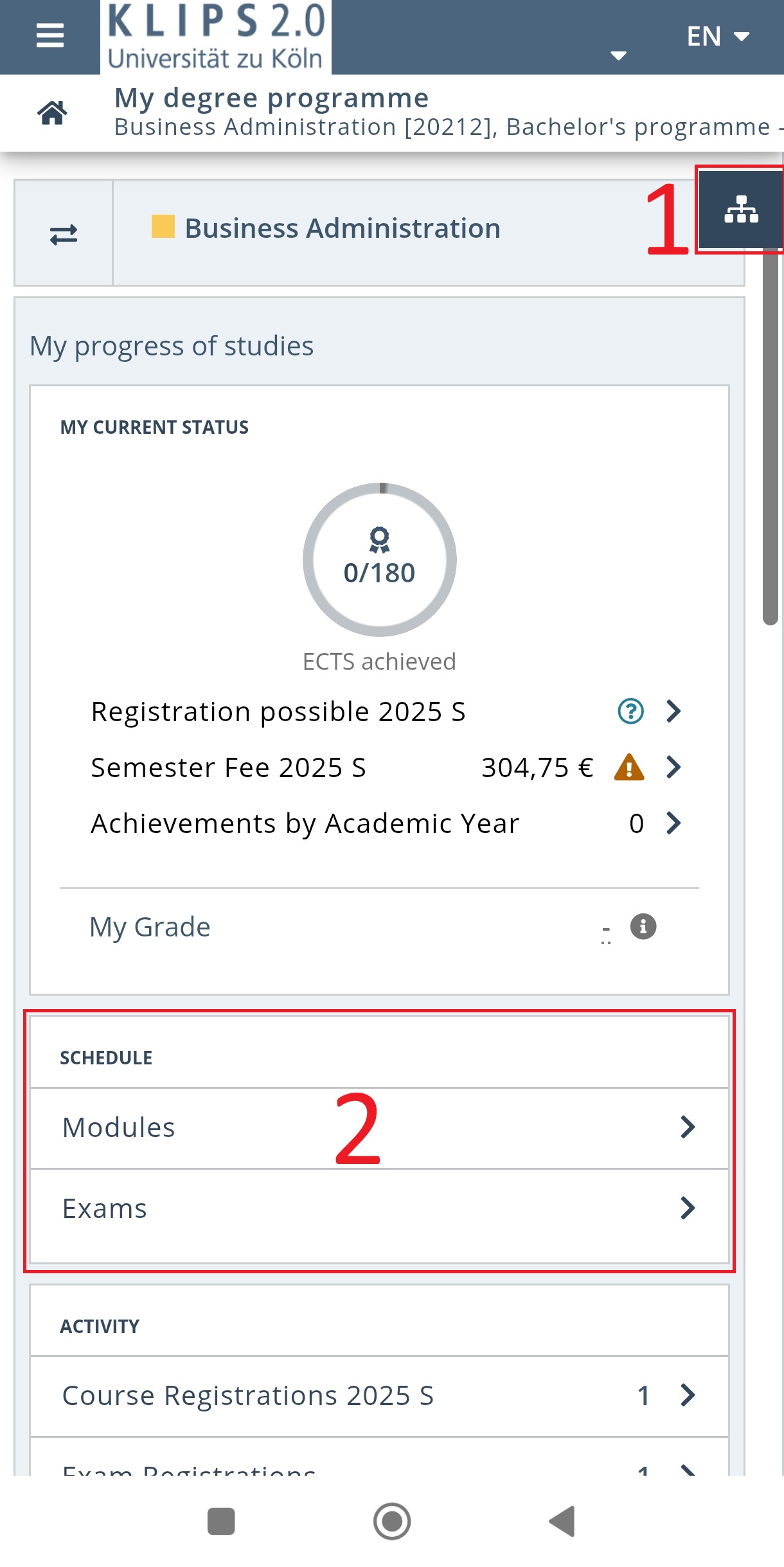The image size is (784, 1567).
Task: Click the yellow Business Administration colour square
Action: tap(163, 226)
